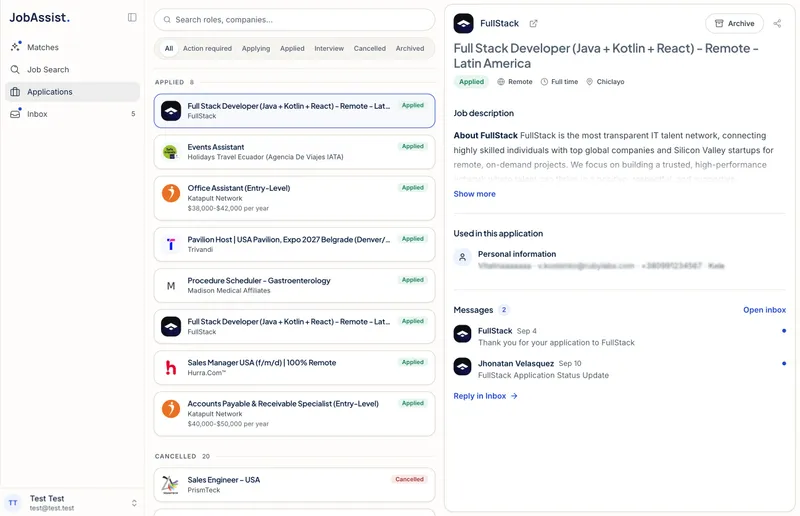Image resolution: width=800 pixels, height=516 pixels.
Task: Click FullStack avatar on Sep 4 message
Action: [462, 334]
